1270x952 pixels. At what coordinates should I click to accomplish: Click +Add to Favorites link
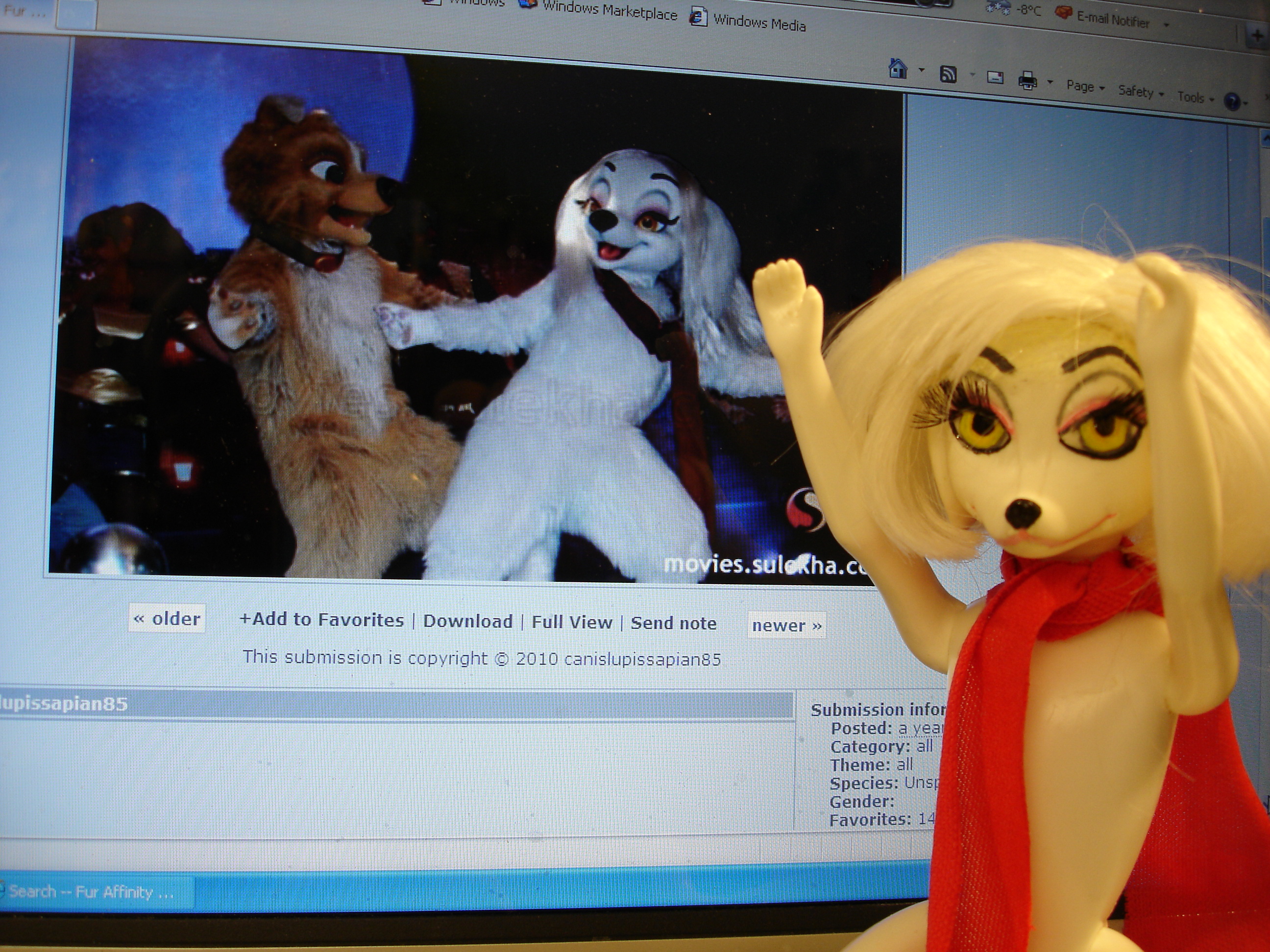tap(321, 620)
